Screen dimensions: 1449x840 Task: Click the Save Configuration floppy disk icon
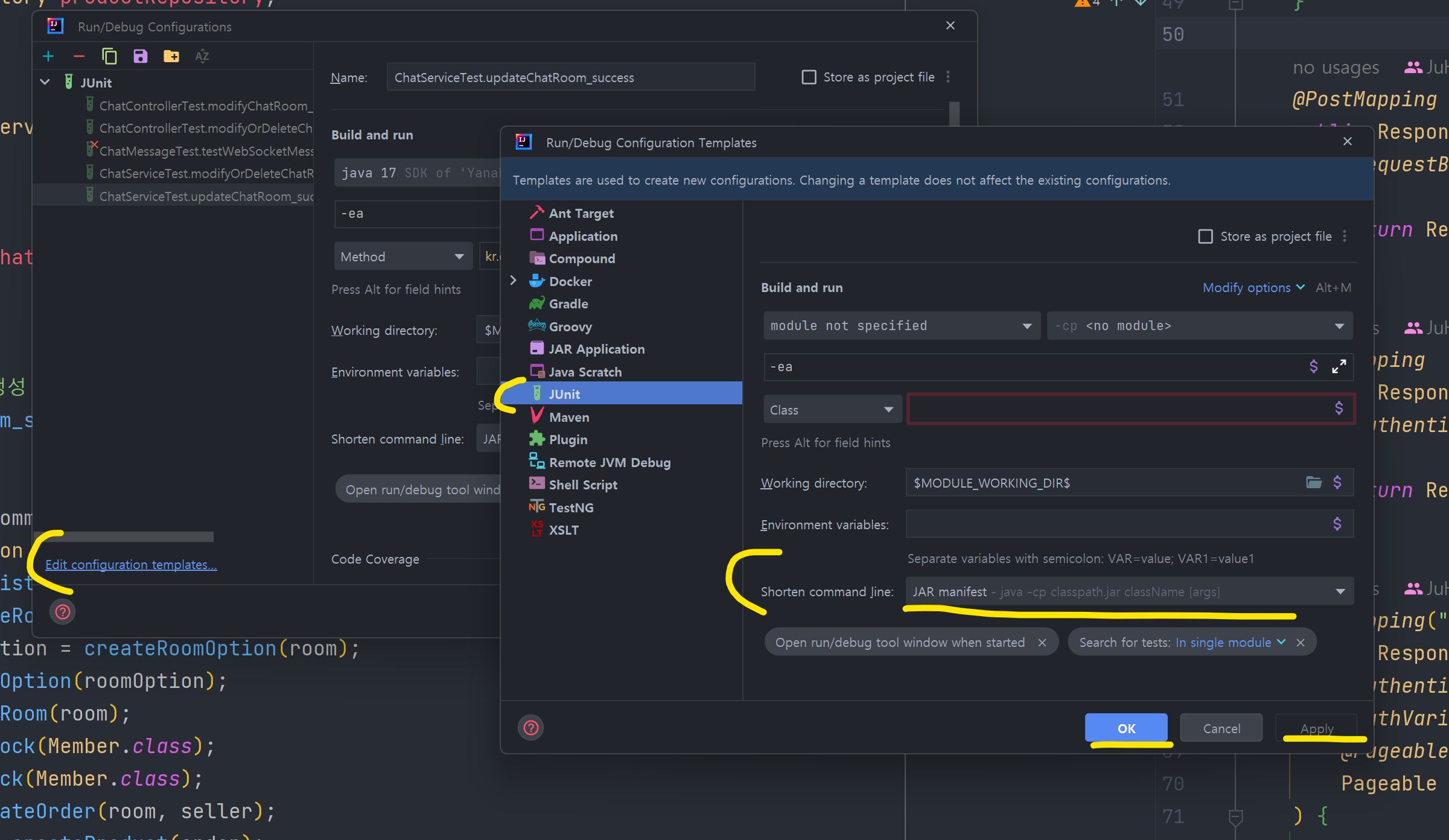click(140, 56)
